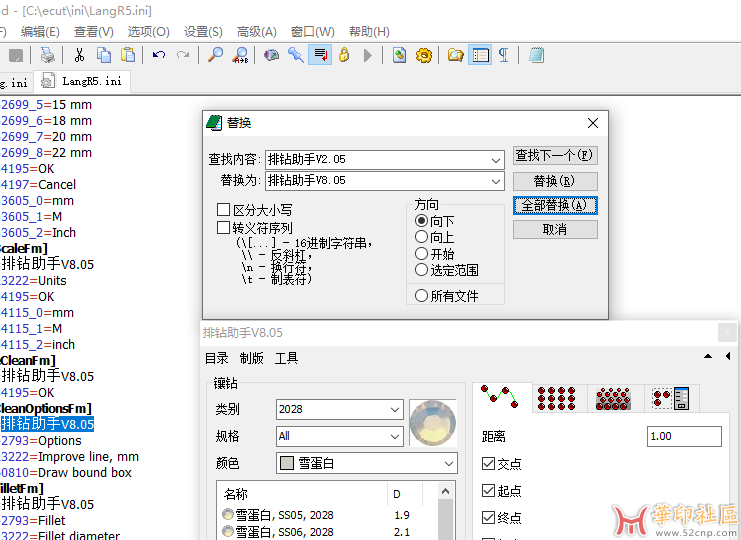Screen dimensions: 741x540
Task: Click the yellow padlock read-only icon
Action: [344, 55]
